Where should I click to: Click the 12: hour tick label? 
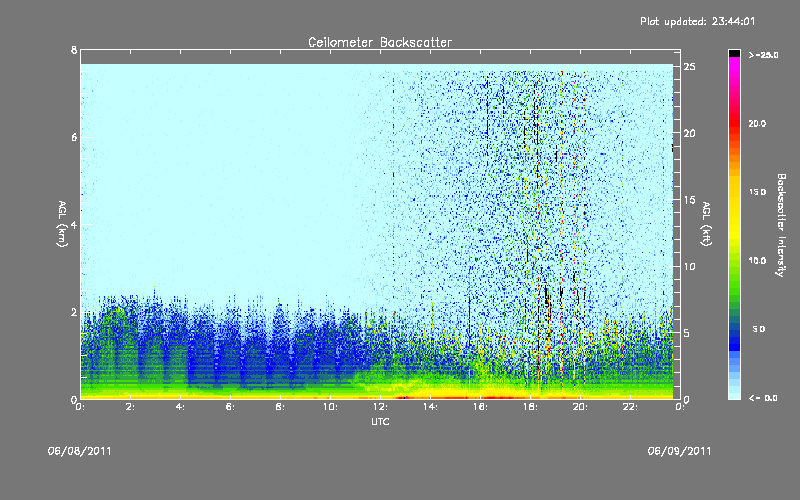[380, 407]
